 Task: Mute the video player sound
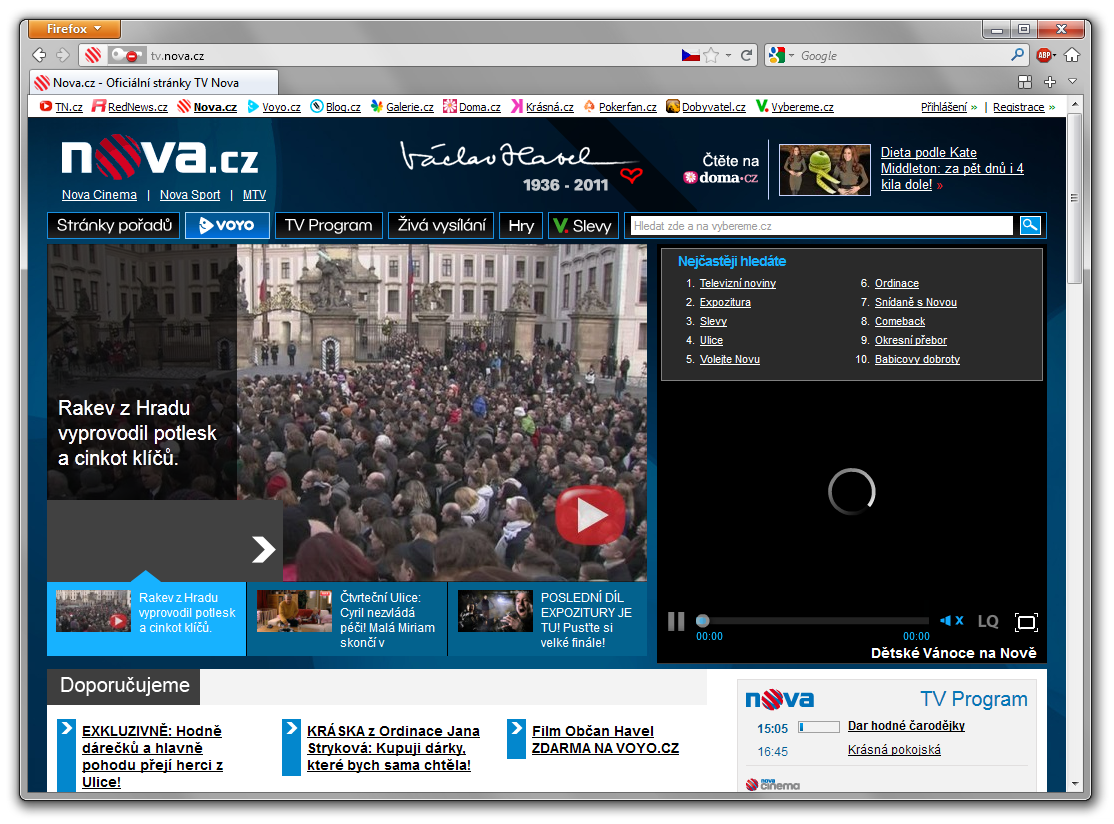pos(951,621)
